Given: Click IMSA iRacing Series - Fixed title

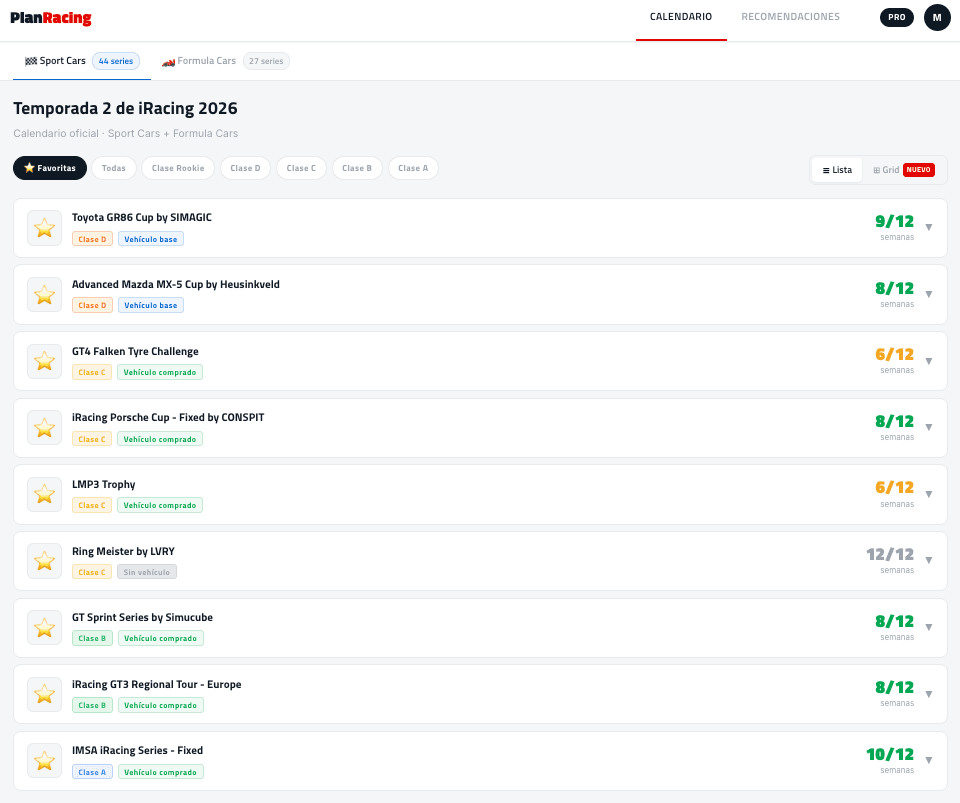Looking at the screenshot, I should pos(137,750).
